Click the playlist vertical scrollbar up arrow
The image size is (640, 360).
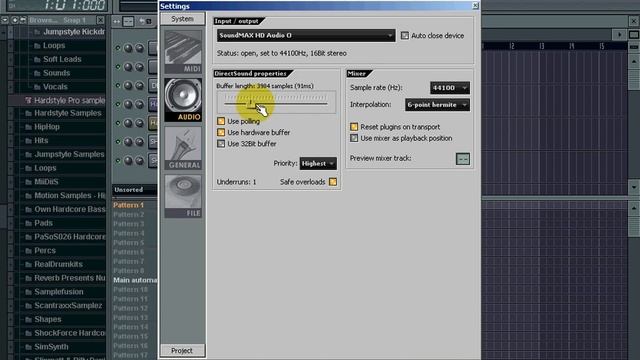pyautogui.click(x=633, y=62)
